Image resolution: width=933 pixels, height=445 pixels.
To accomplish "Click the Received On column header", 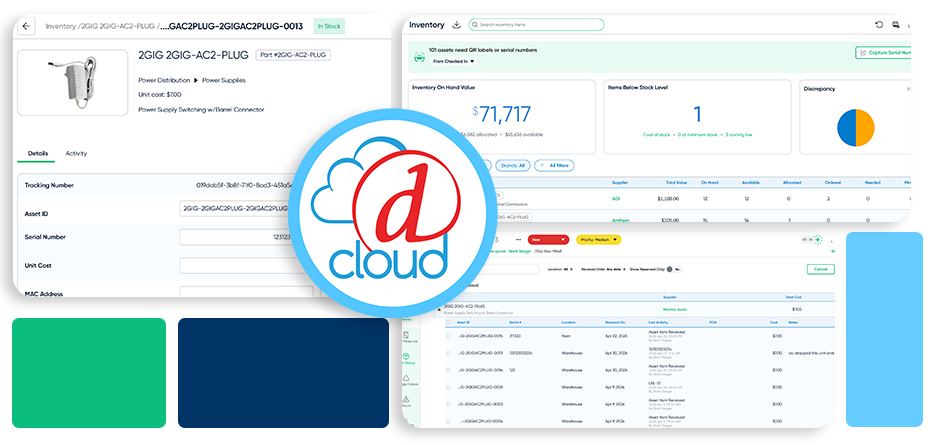I will pos(614,322).
